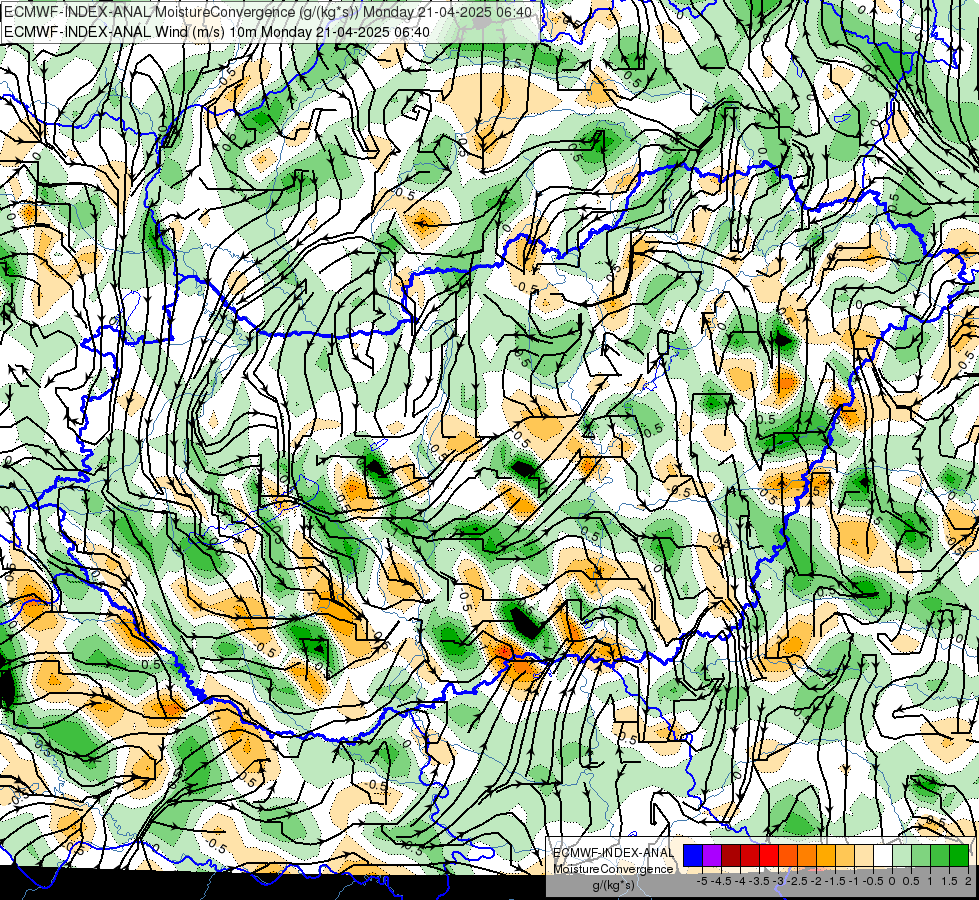
Task: Click the purple legend swatch
Action: 712,856
